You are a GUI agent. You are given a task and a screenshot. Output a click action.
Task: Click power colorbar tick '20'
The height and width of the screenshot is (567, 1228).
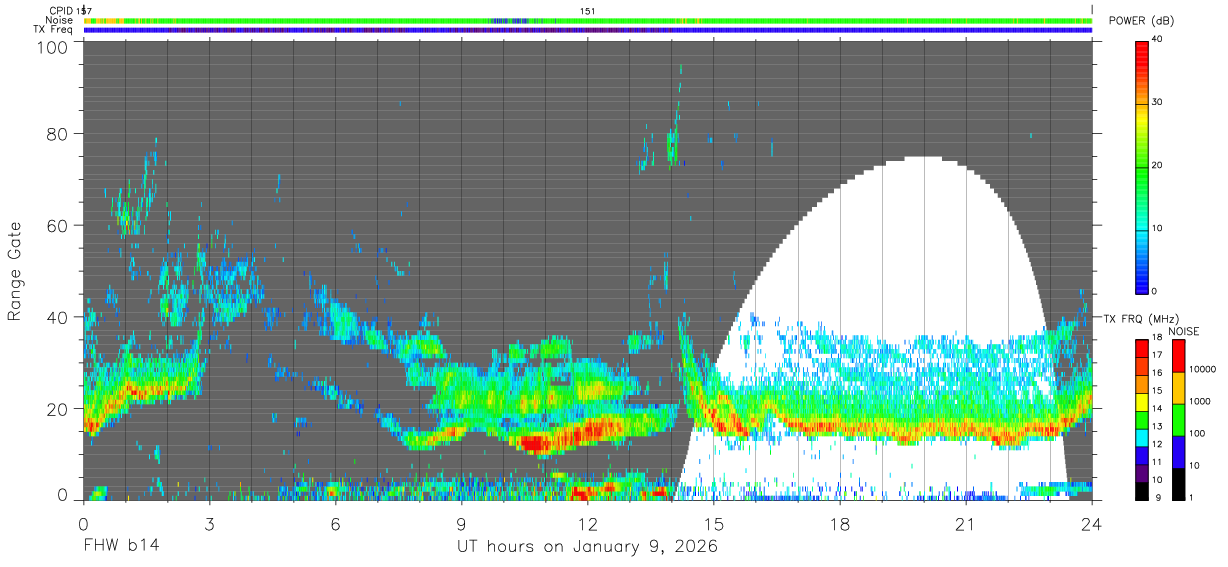pos(1158,165)
